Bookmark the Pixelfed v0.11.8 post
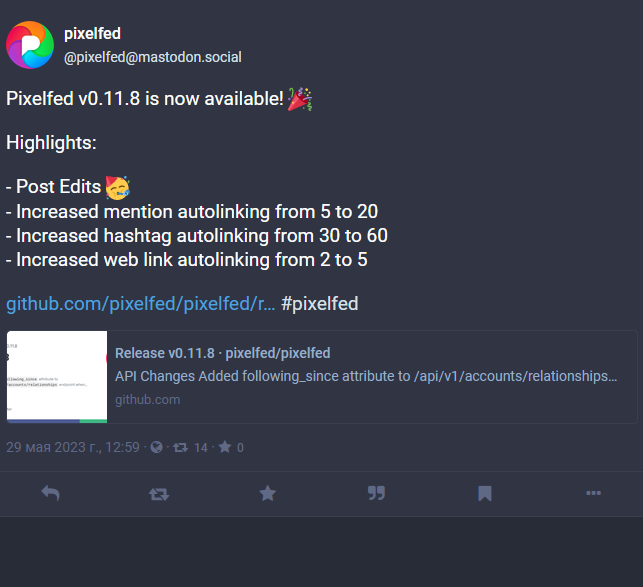Screen dimensions: 643x587 485,493
